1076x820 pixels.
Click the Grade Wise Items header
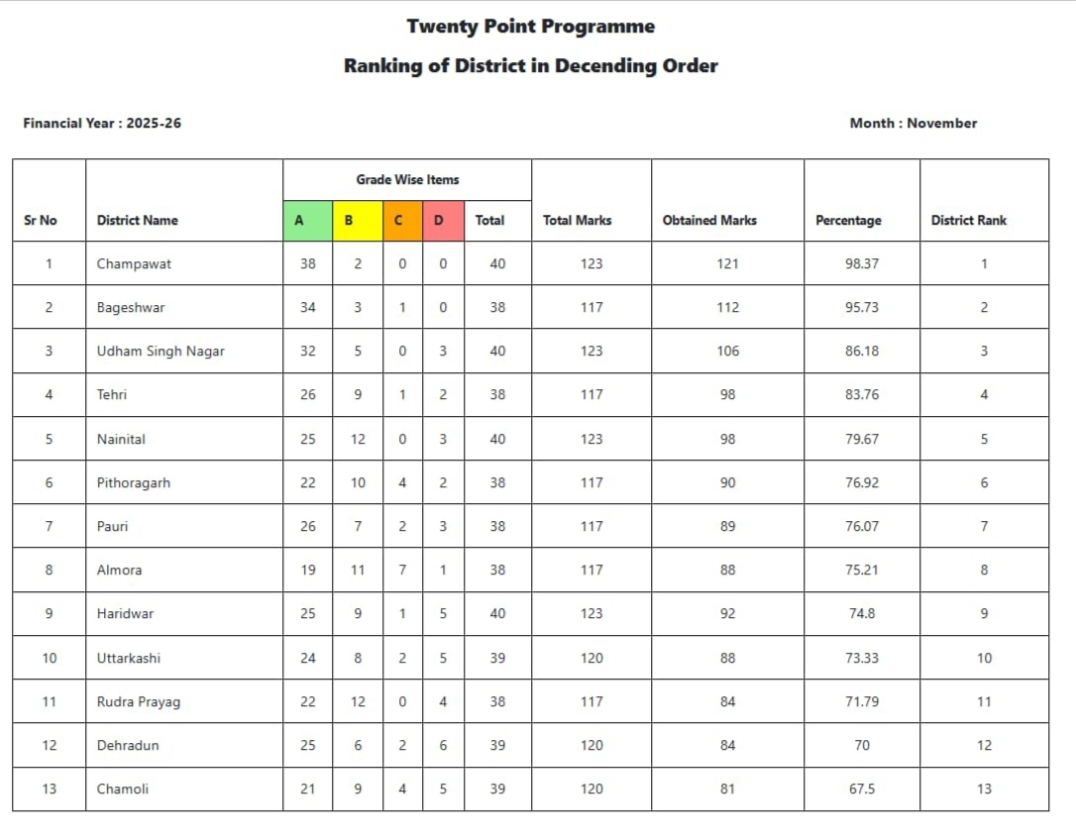point(407,180)
